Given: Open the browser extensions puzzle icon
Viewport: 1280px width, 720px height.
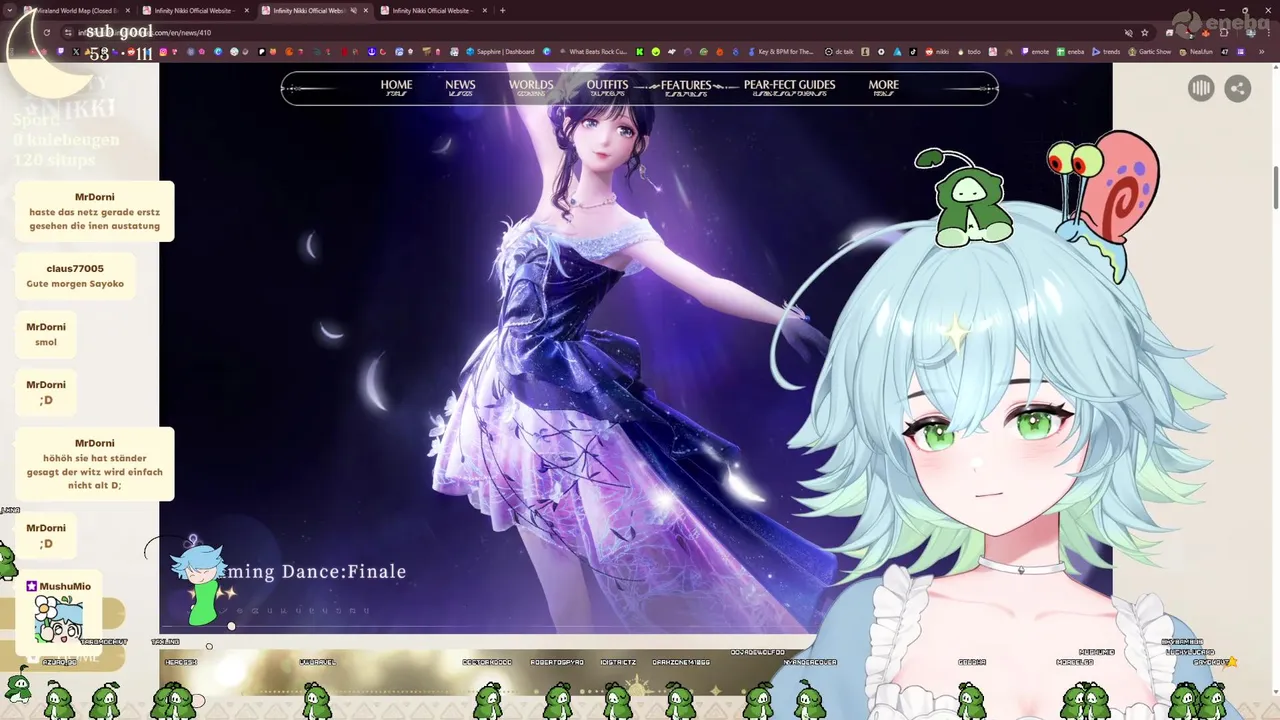Looking at the screenshot, I should click(1224, 32).
